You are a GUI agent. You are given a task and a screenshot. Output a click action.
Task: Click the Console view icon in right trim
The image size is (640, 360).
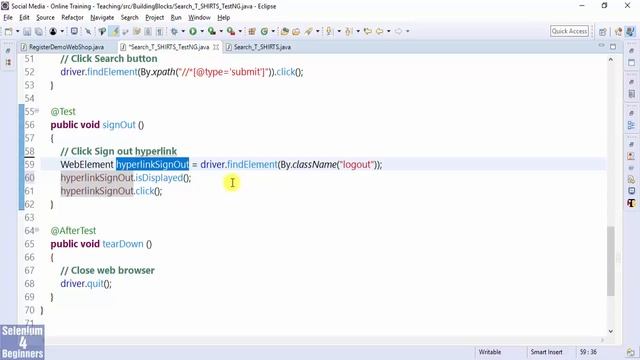pyautogui.click(x=631, y=191)
